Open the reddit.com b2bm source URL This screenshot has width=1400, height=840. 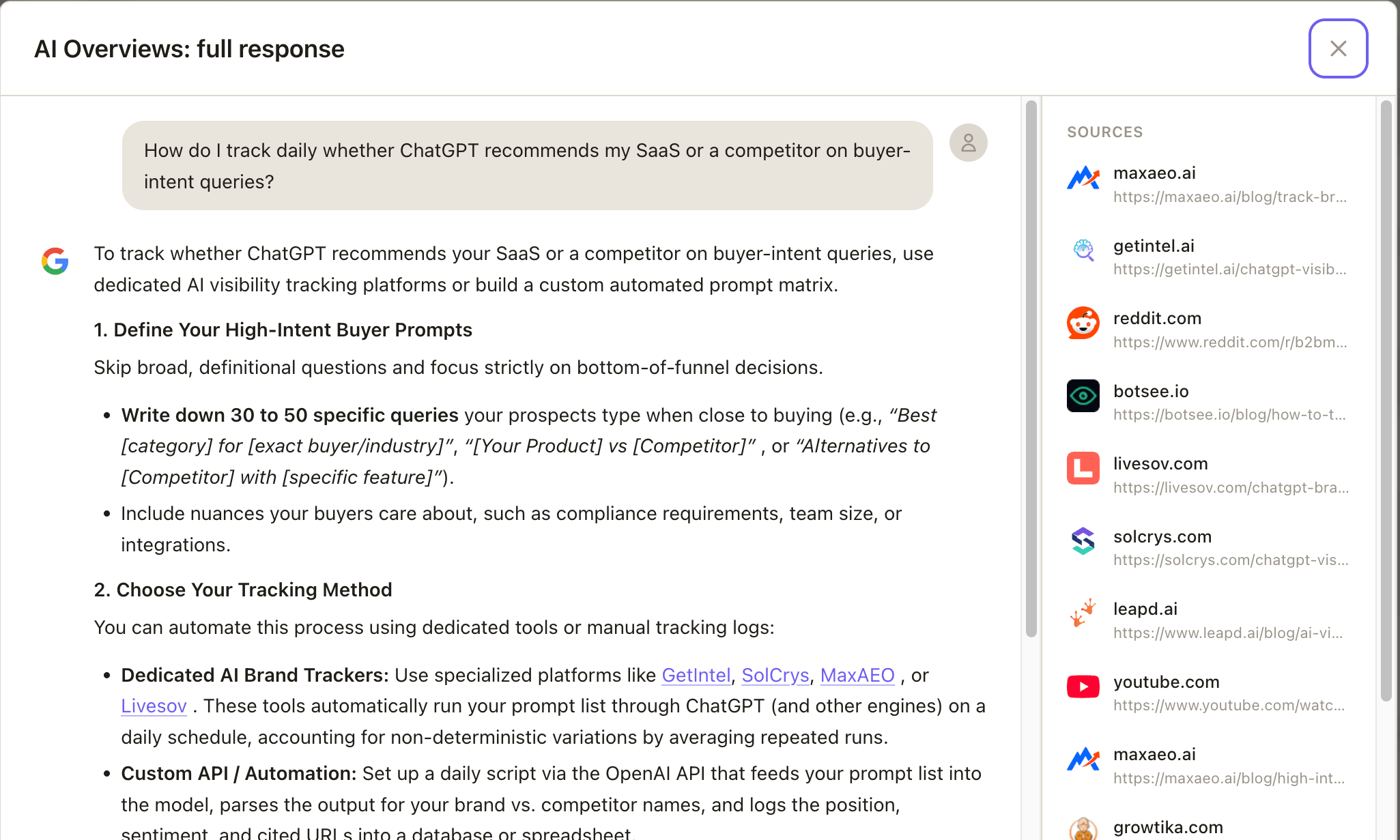[x=1230, y=343]
